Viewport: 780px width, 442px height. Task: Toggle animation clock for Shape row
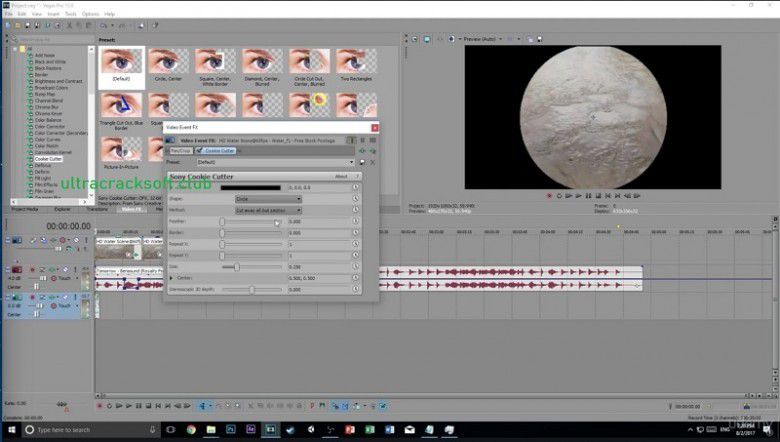point(356,198)
